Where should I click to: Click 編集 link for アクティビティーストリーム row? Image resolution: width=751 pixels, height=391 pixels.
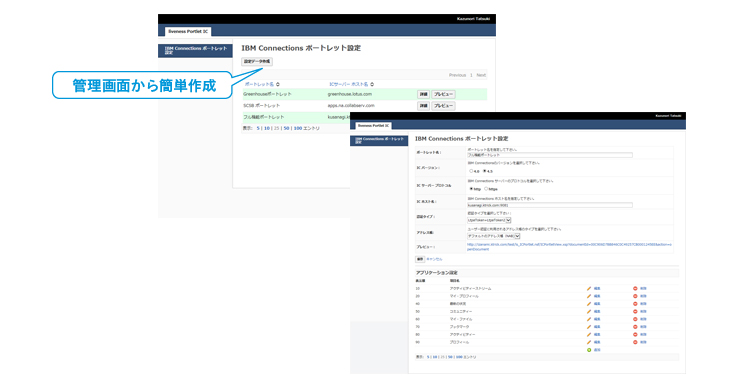click(597, 288)
